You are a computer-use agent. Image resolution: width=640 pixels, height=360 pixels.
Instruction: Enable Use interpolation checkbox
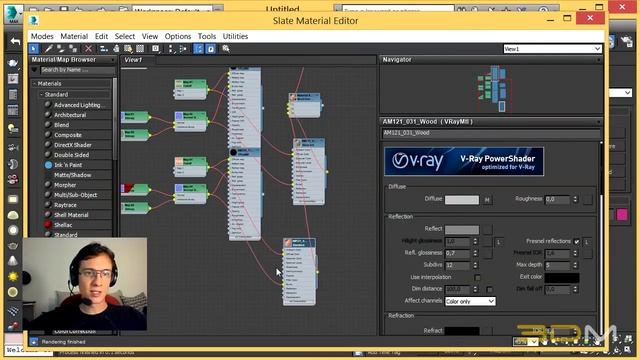pos(477,278)
